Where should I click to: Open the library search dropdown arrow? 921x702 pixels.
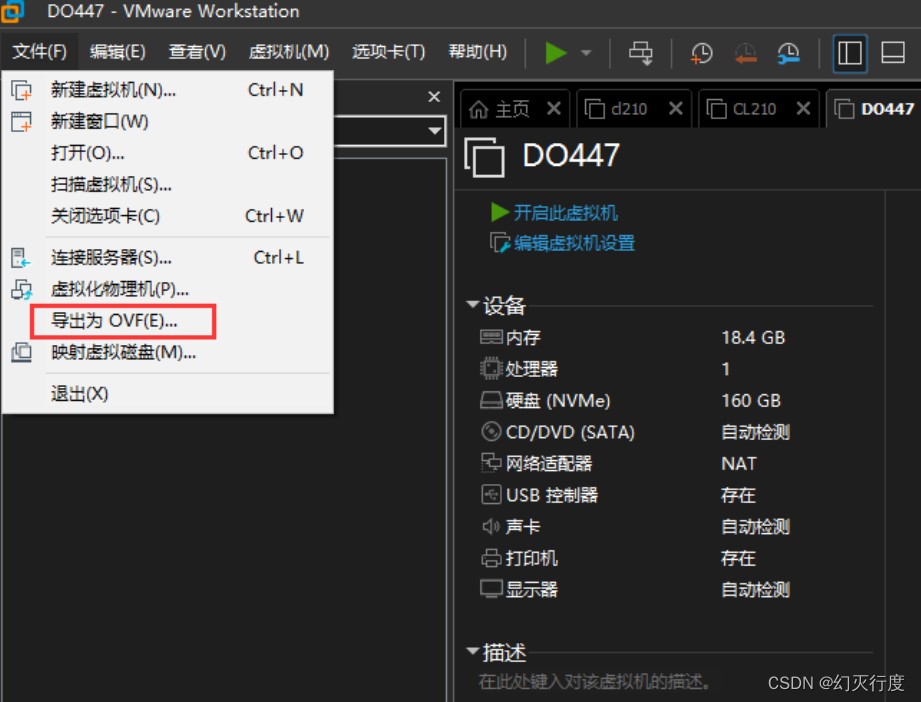(435, 130)
